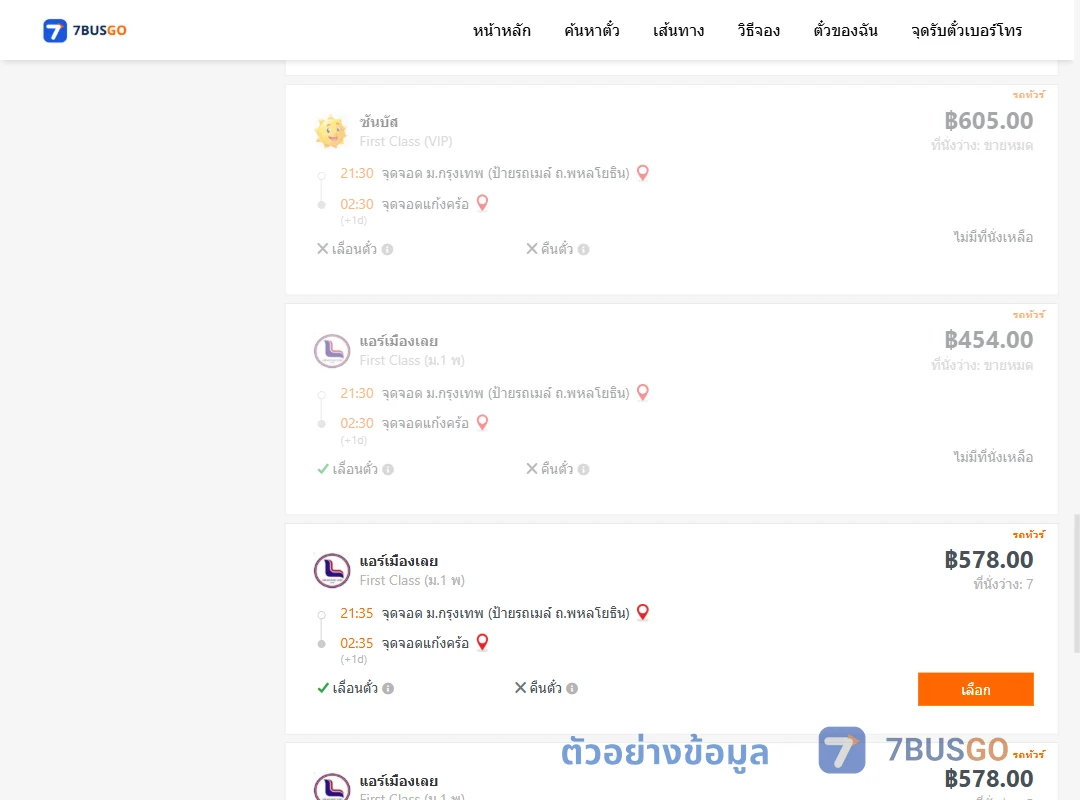Click แอร์เมืองเลย logo in ฿454.00 card
This screenshot has width=1080, height=800.
tap(332, 351)
